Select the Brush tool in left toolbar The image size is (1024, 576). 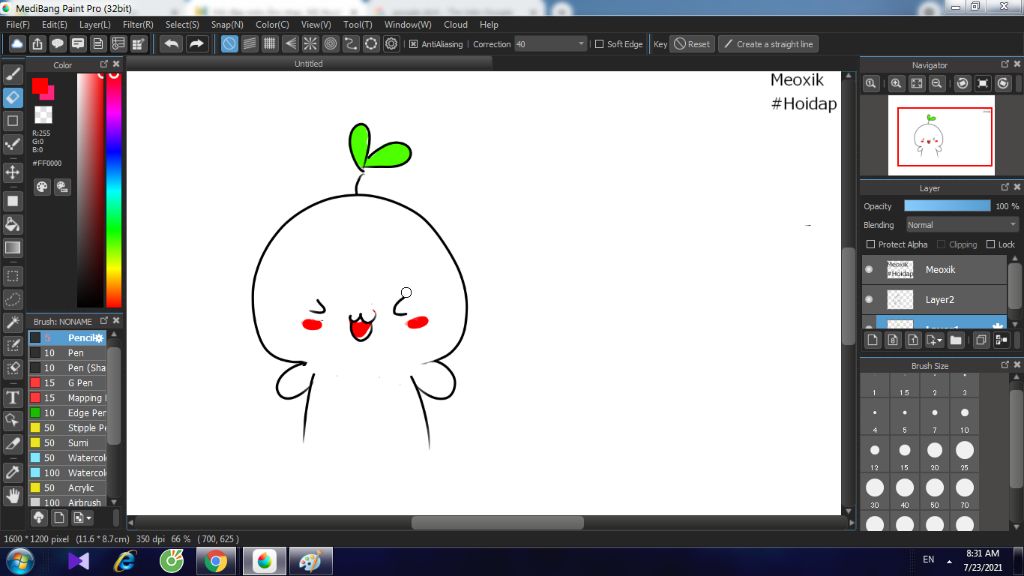click(x=12, y=74)
